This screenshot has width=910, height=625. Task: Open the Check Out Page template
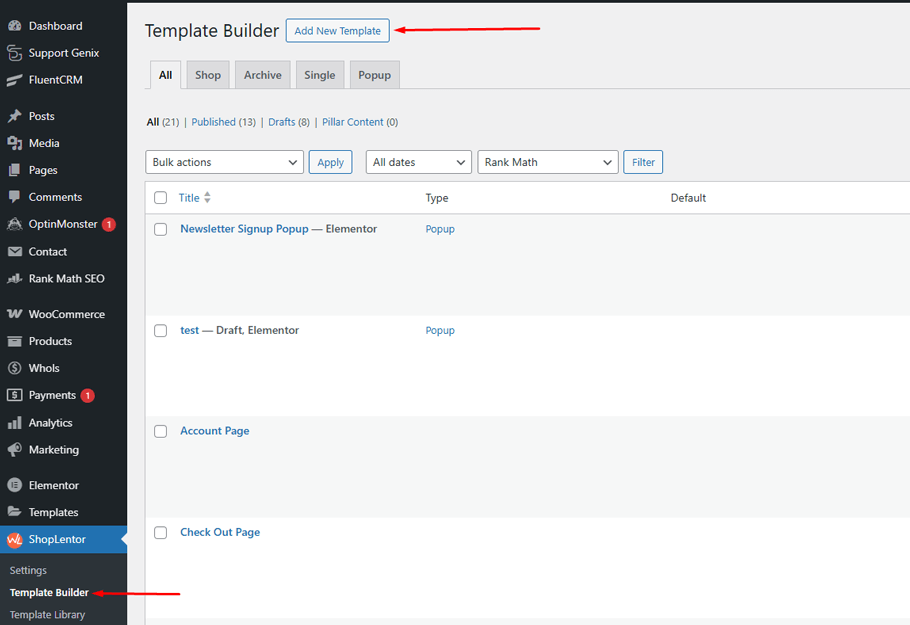point(220,532)
